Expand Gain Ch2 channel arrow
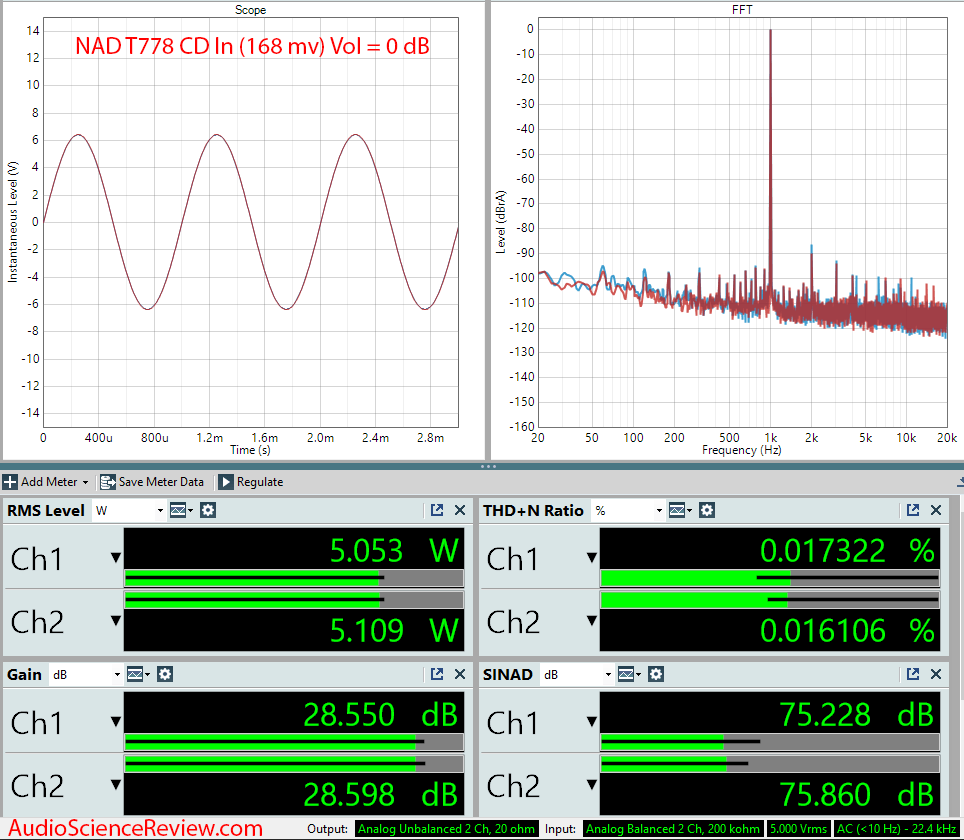 [116, 785]
